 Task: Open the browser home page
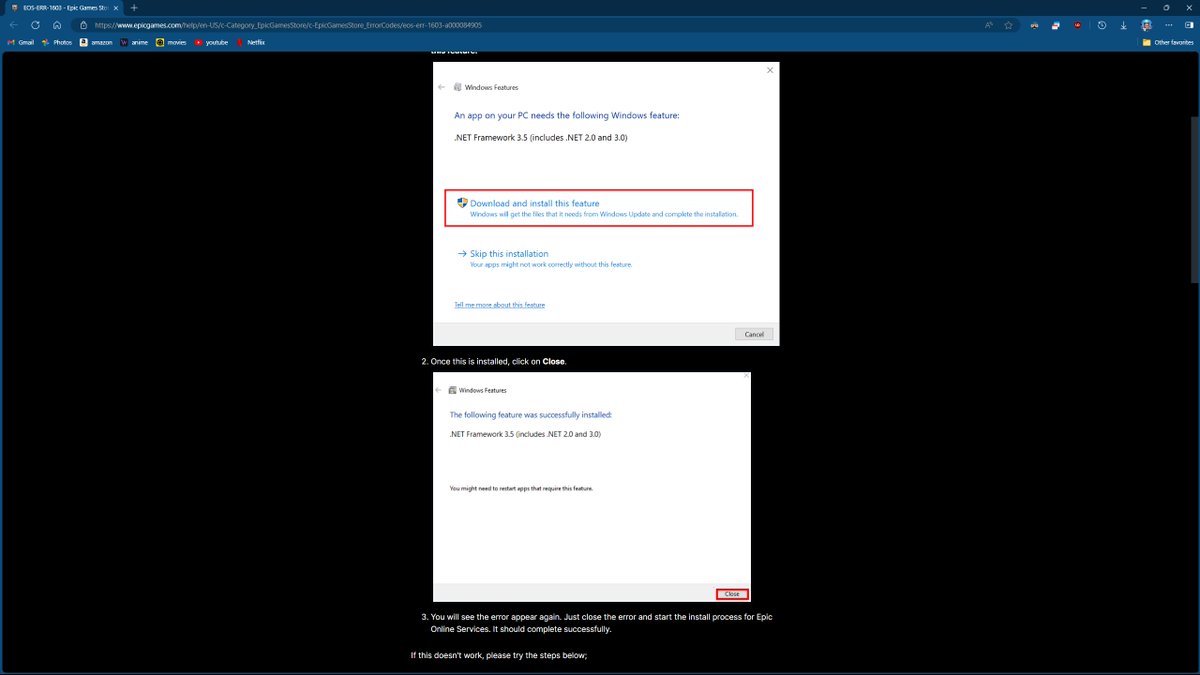pos(57,25)
